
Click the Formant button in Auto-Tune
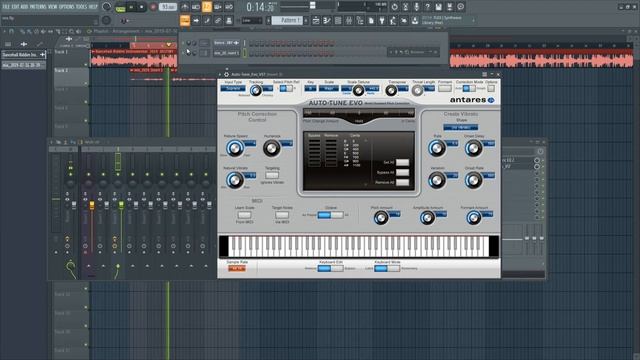point(445,88)
